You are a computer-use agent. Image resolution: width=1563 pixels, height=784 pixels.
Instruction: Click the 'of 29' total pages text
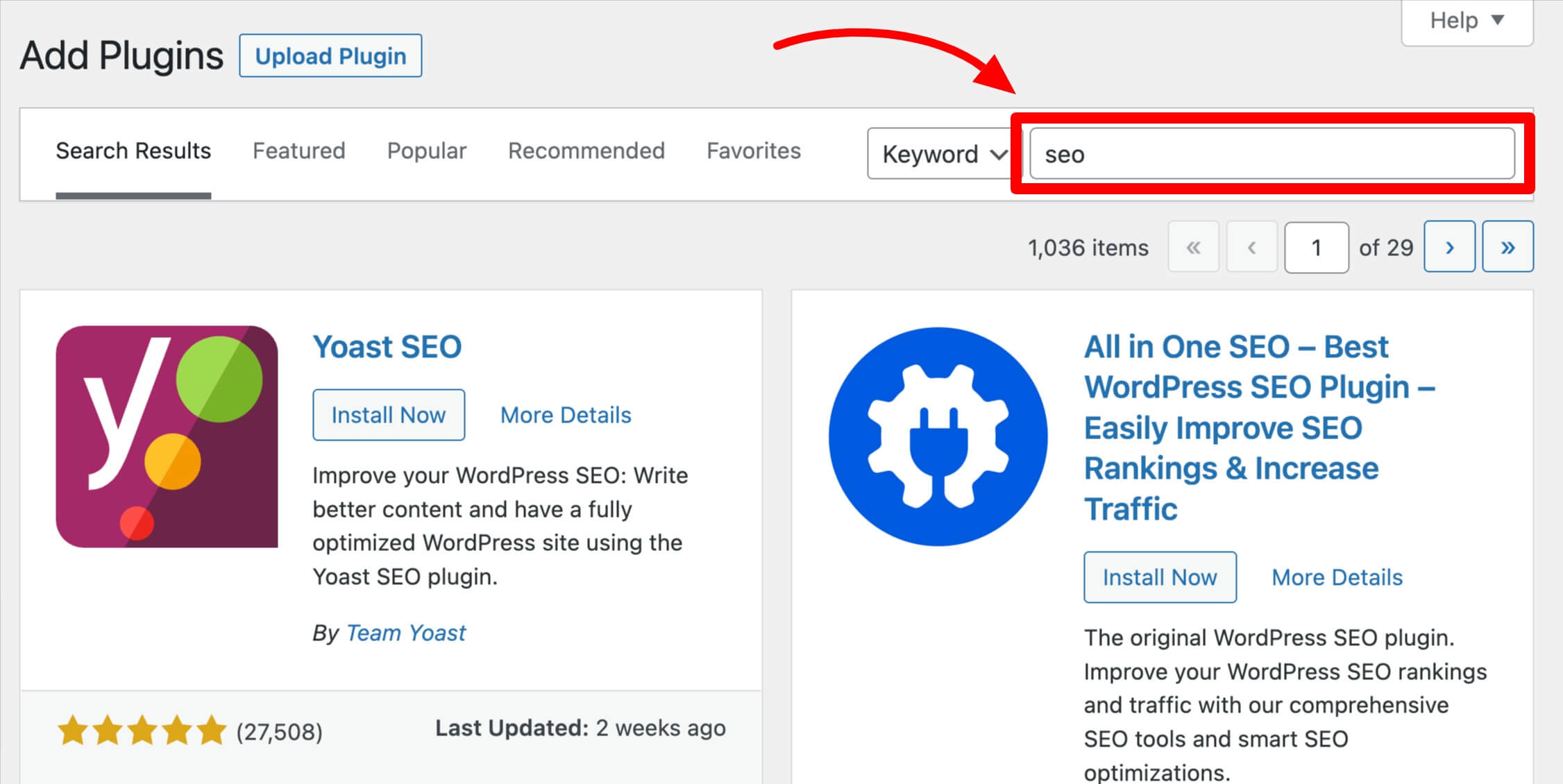(x=1386, y=248)
